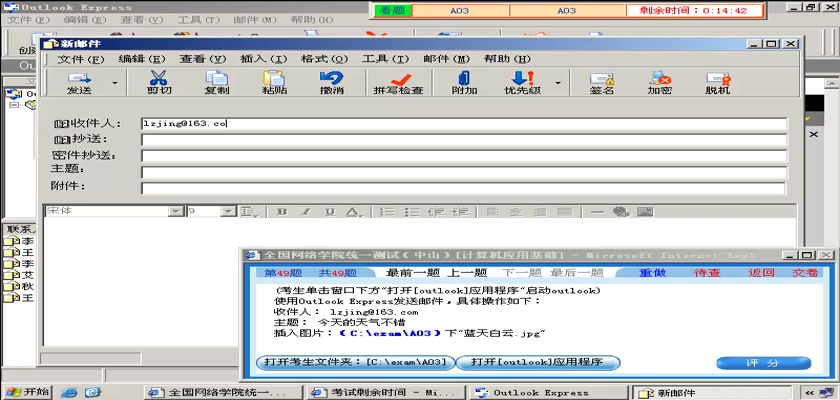Toggle underline formatting in message editor
This screenshot has height=400, width=840.
(x=330, y=212)
